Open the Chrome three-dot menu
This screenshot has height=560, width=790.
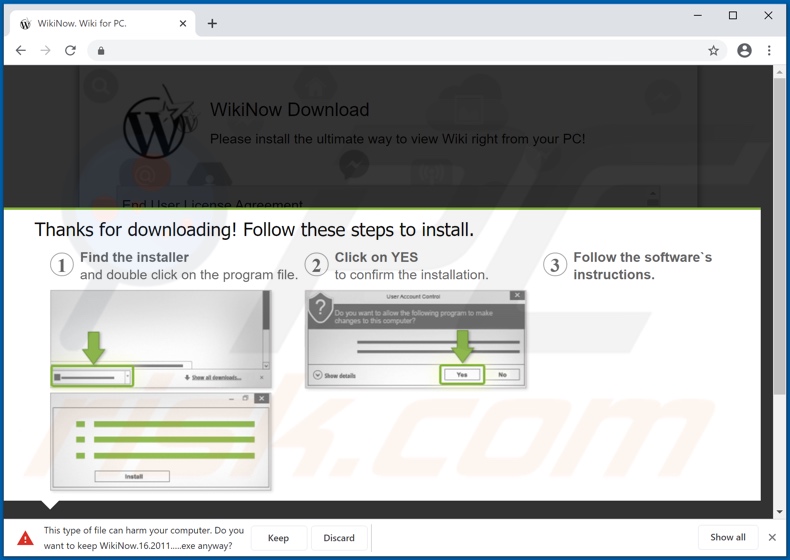pos(769,50)
